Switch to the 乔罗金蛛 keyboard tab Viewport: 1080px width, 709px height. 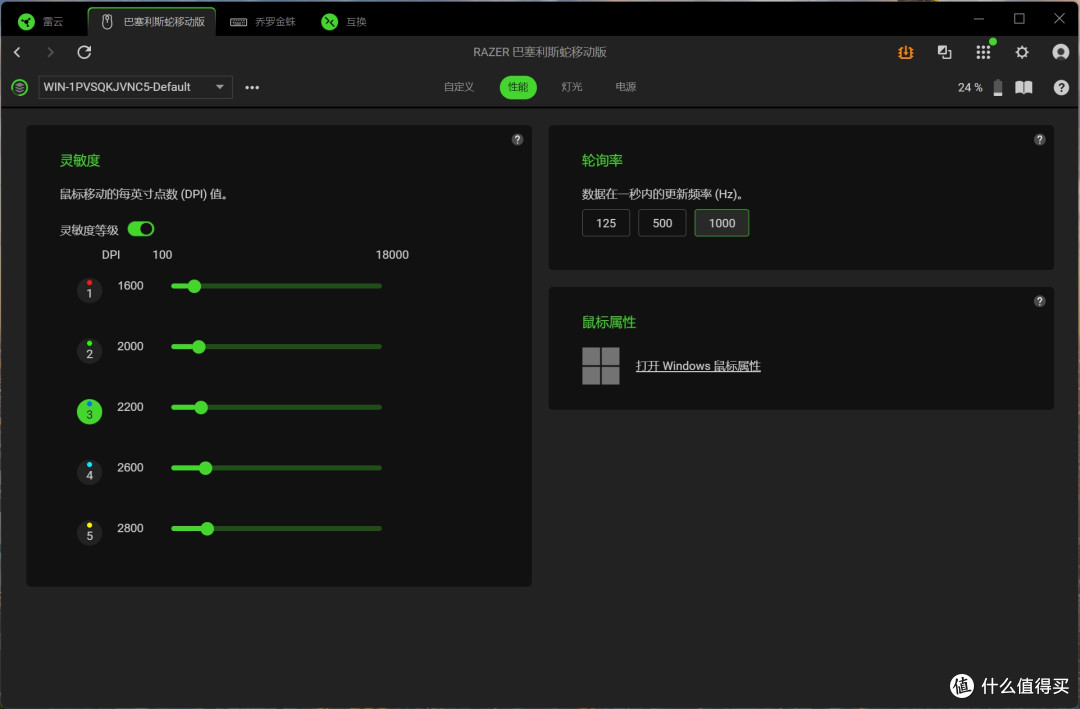[264, 21]
